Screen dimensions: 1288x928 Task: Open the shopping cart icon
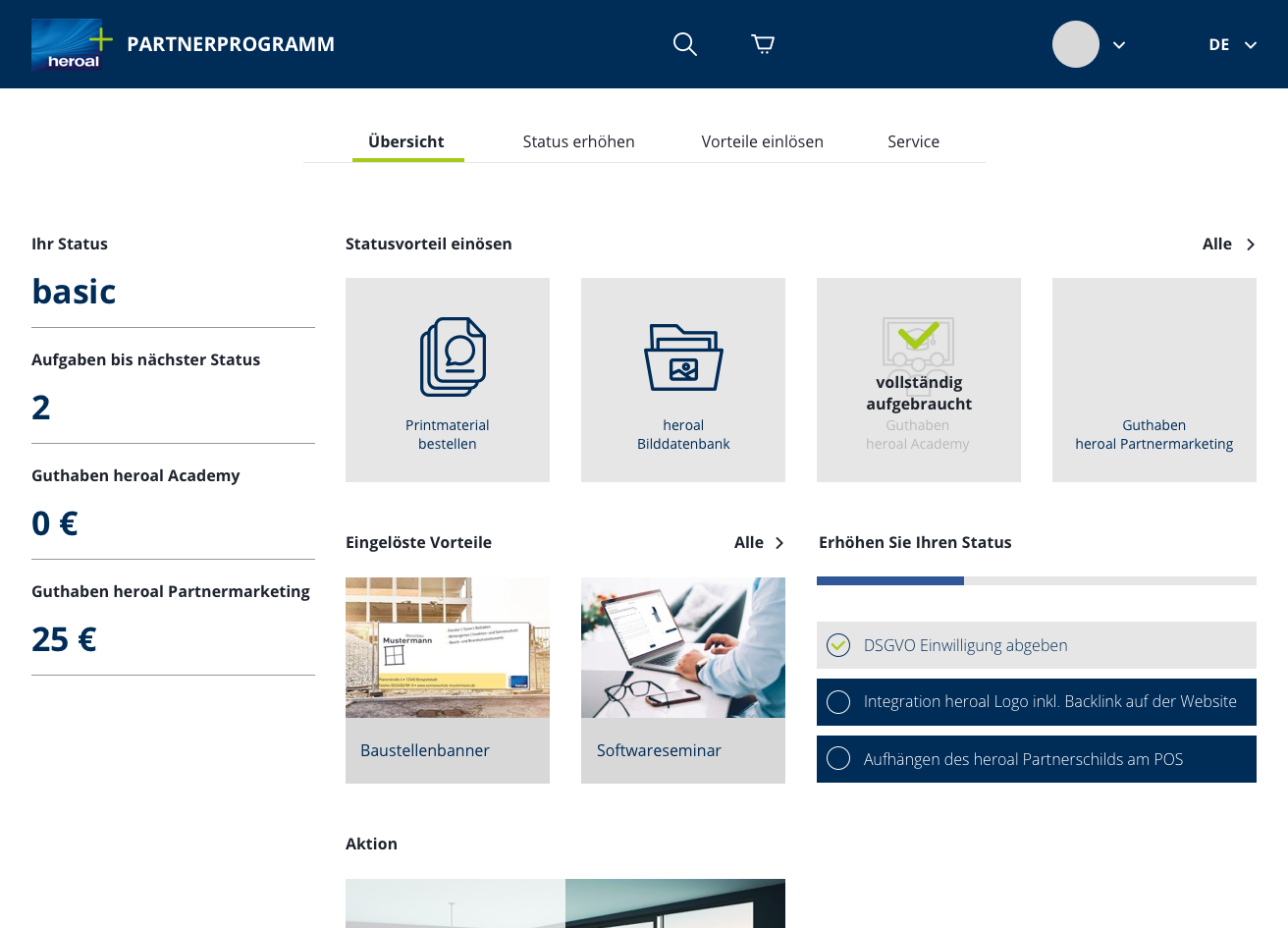click(x=763, y=43)
